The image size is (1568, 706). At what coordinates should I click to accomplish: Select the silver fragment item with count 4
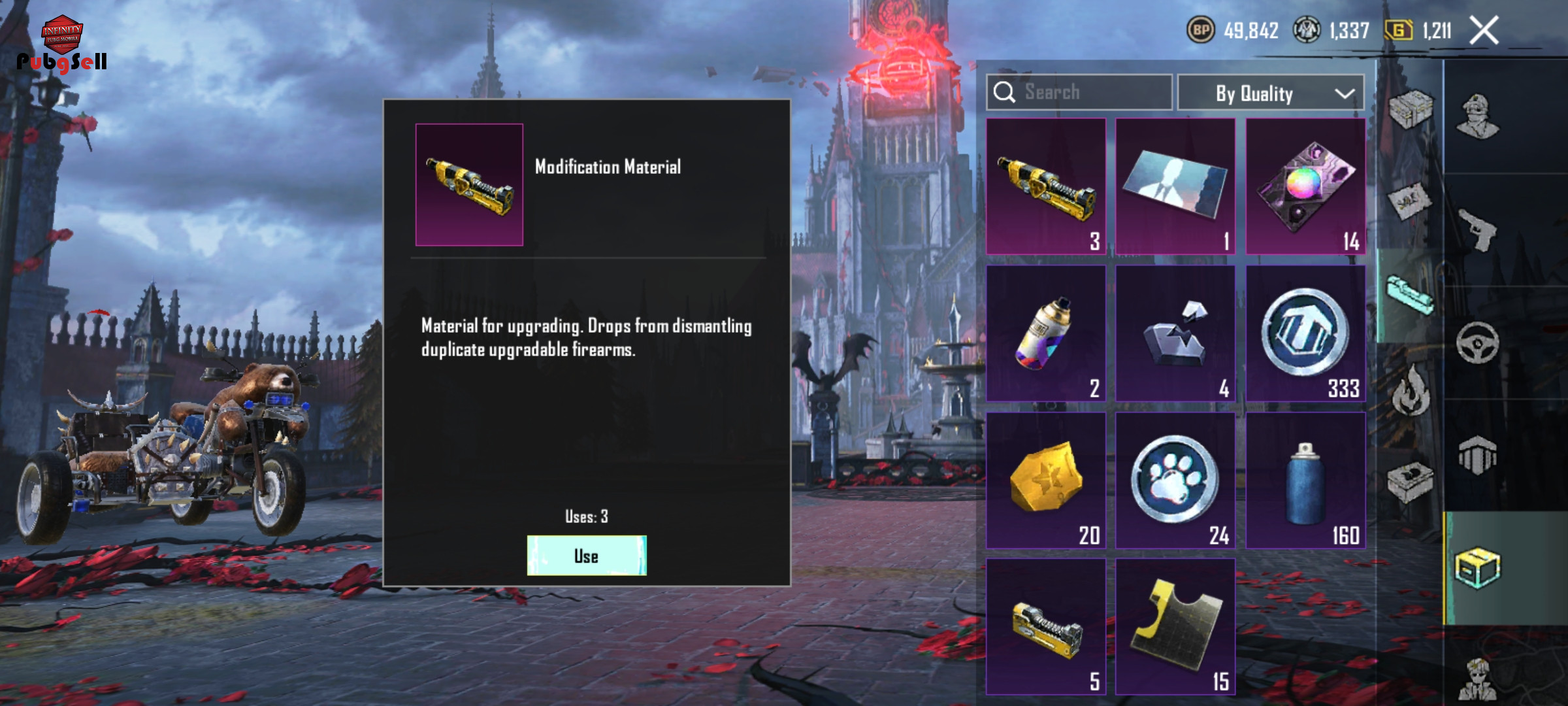(1175, 333)
